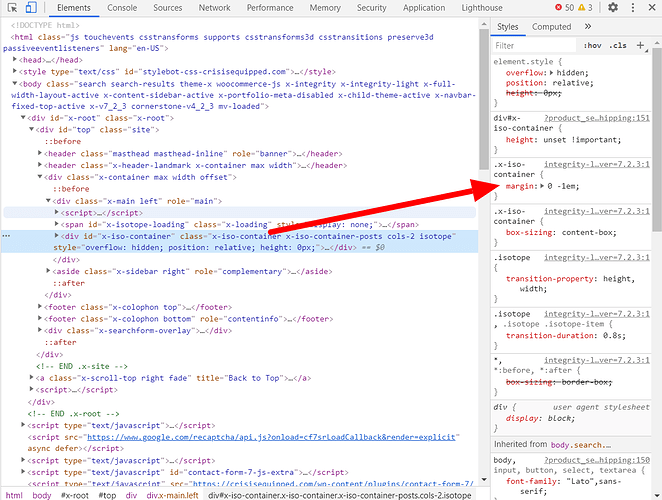The width and height of the screenshot is (662, 500).
Task: Click the selected node's ellipsis actions
Action: (x=6, y=236)
